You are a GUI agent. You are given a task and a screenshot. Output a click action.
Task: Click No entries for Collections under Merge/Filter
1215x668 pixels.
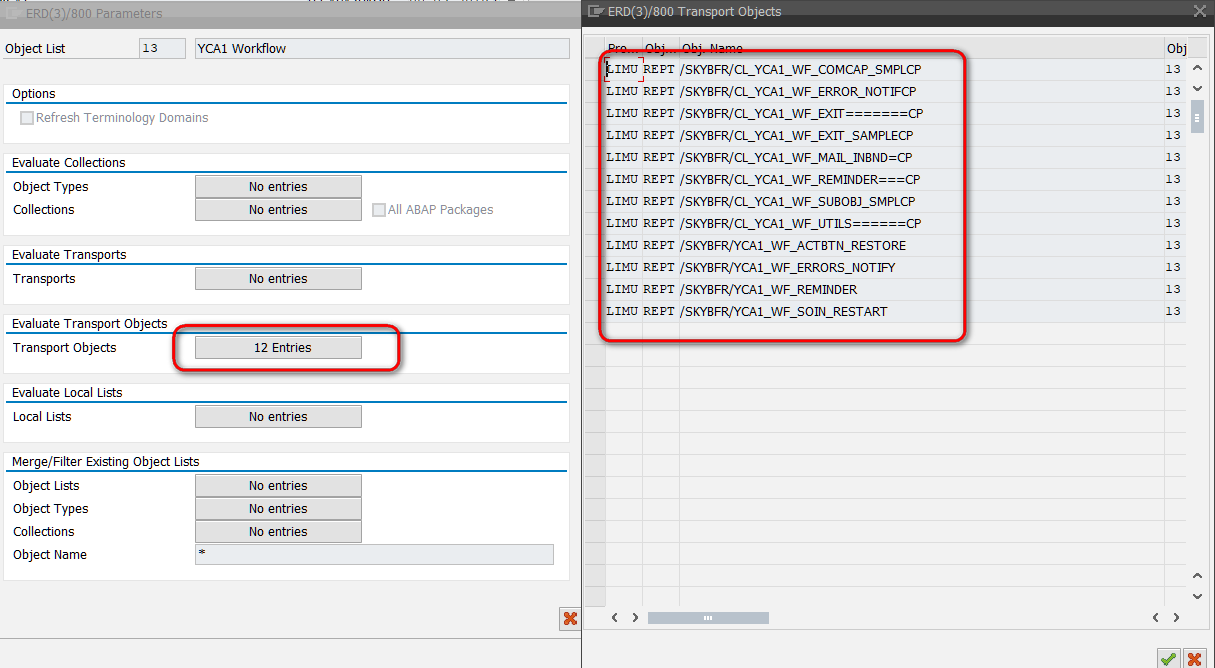278,531
